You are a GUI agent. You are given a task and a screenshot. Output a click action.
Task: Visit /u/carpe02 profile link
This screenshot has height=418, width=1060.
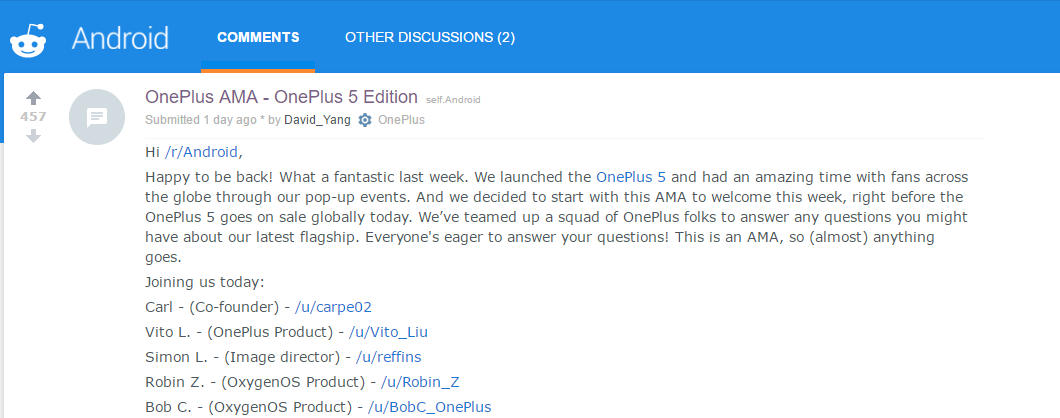(x=333, y=307)
